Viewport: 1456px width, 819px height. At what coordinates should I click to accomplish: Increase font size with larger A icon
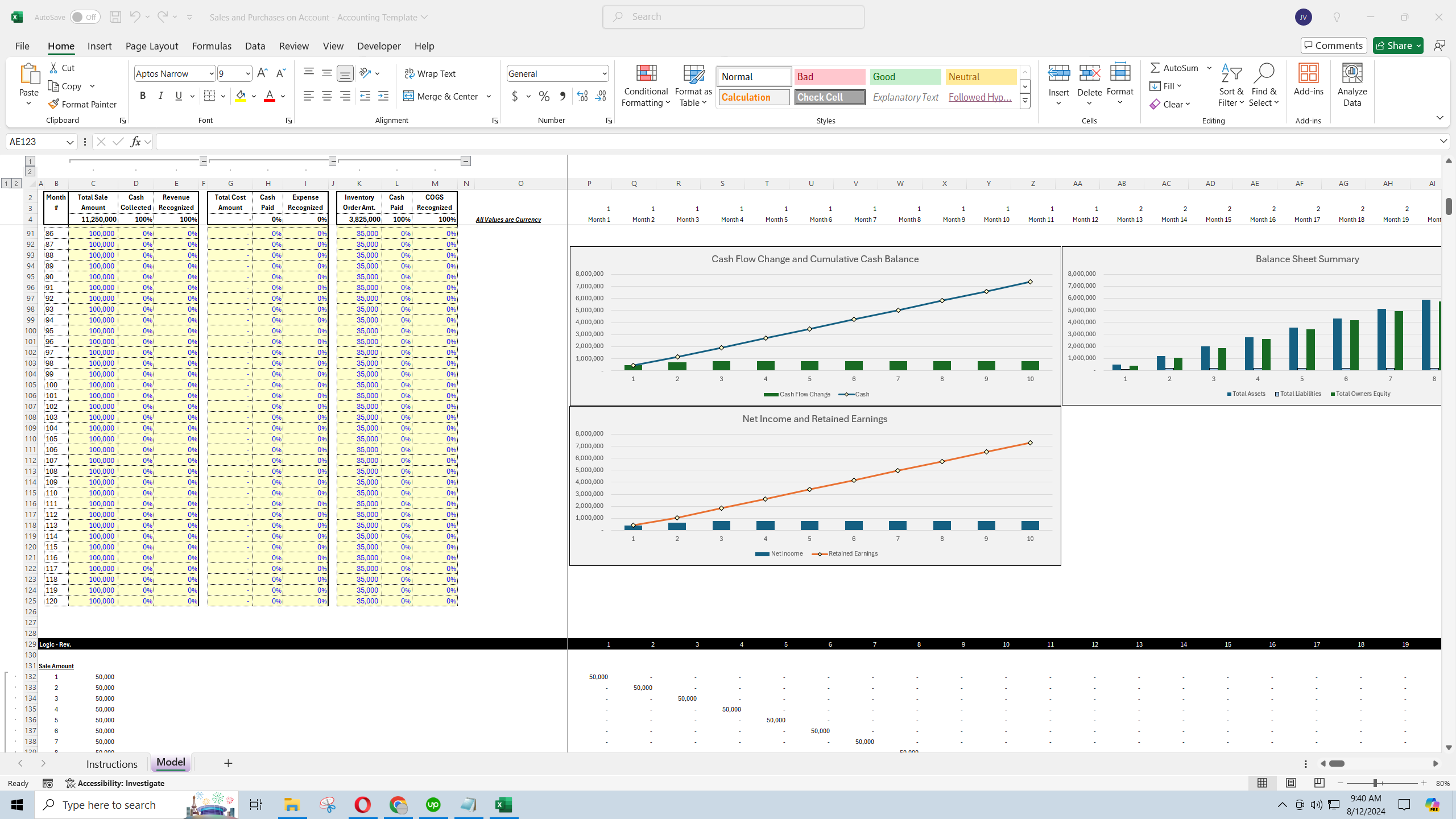coord(262,73)
